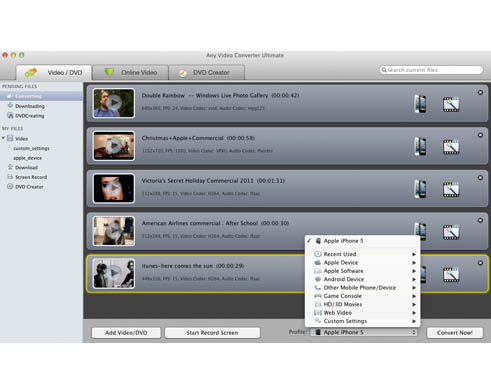Select Converting in Pending Files sidebar
The width and height of the screenshot is (491, 371).
(41, 96)
